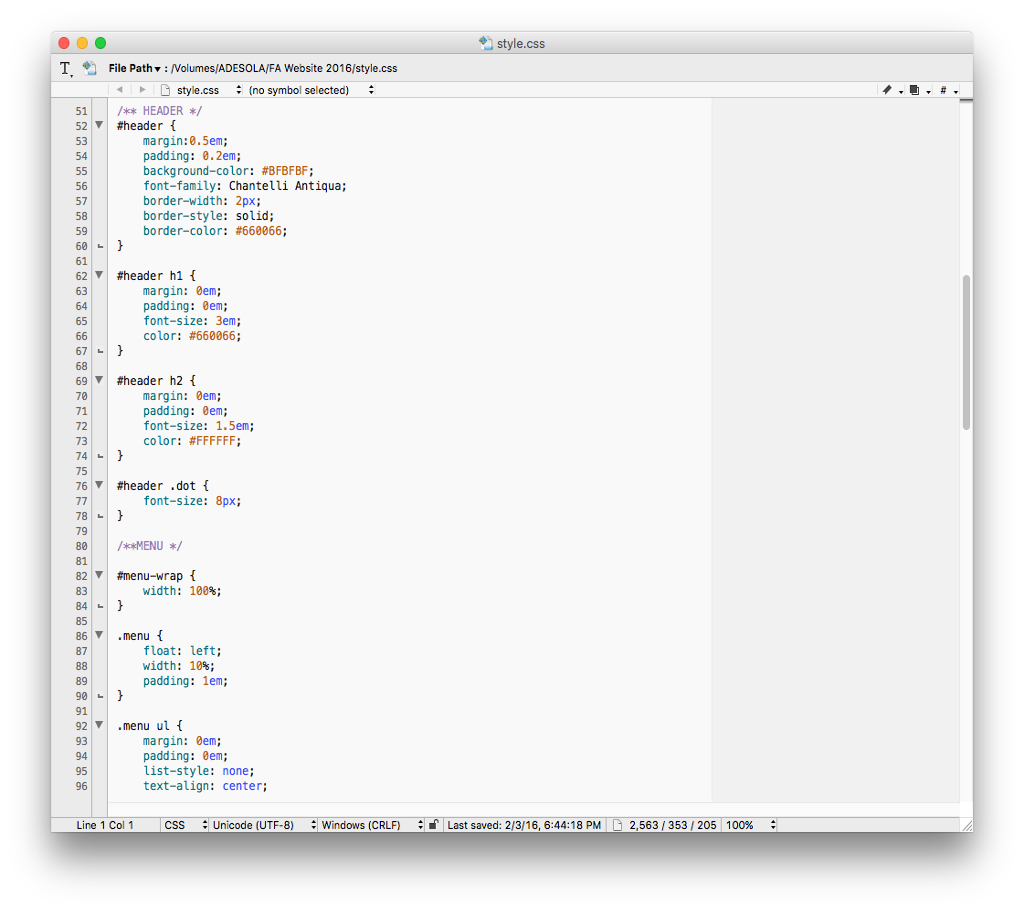
Task: Click the #660066 border-color value
Action: pyautogui.click(x=259, y=231)
